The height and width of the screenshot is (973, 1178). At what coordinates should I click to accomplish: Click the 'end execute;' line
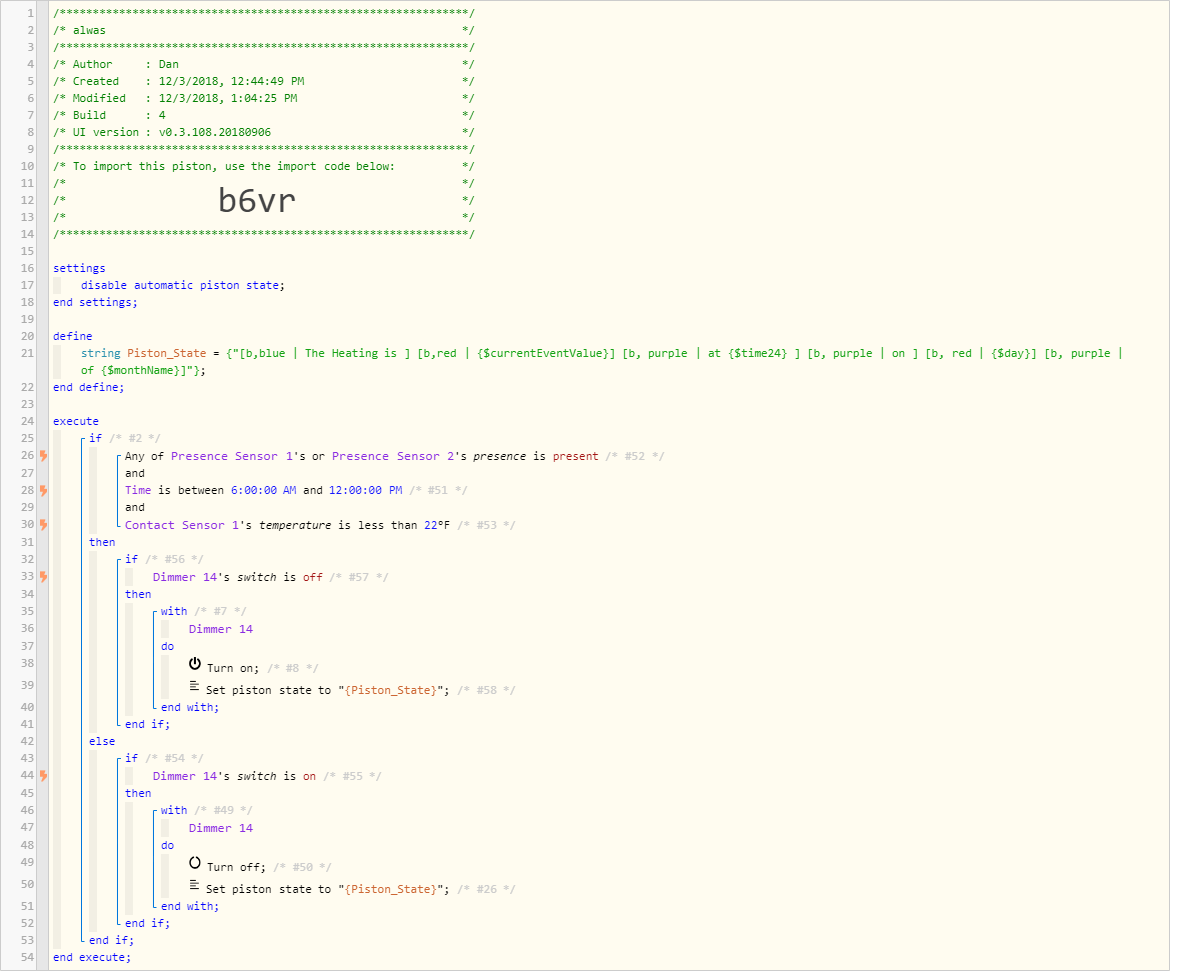(92, 958)
